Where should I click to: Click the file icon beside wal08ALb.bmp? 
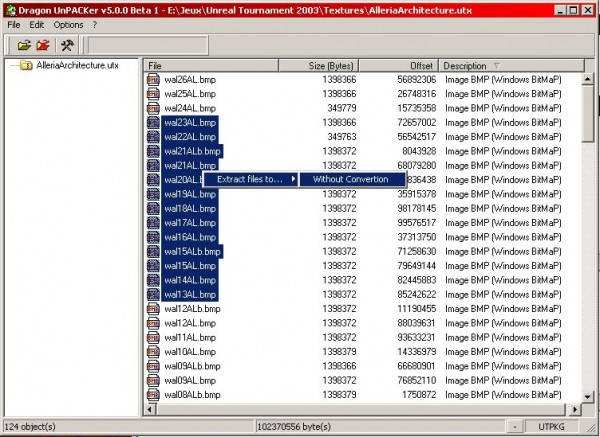(153, 395)
